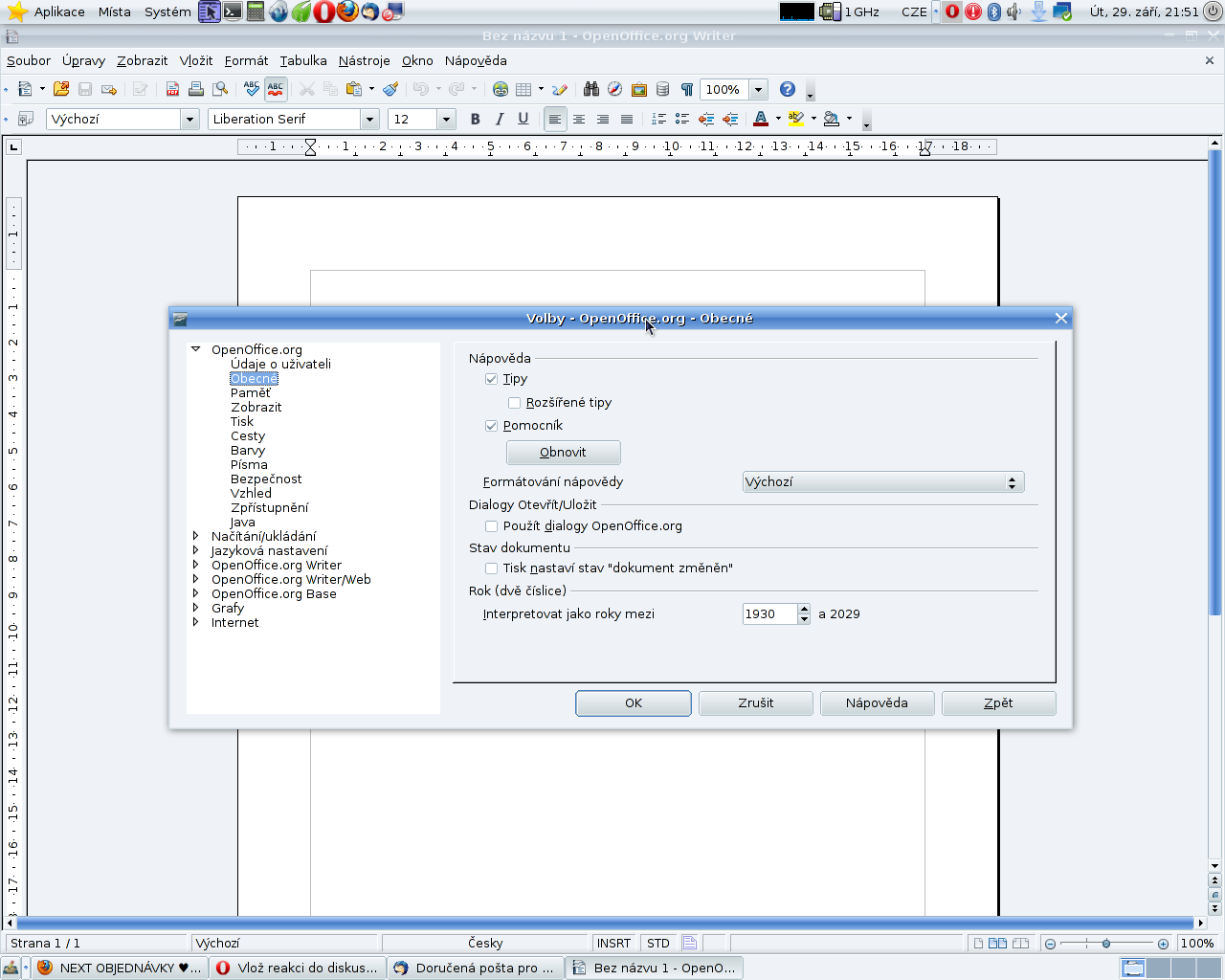This screenshot has width=1225, height=980.
Task: Show the drawing functions
Action: 560,89
